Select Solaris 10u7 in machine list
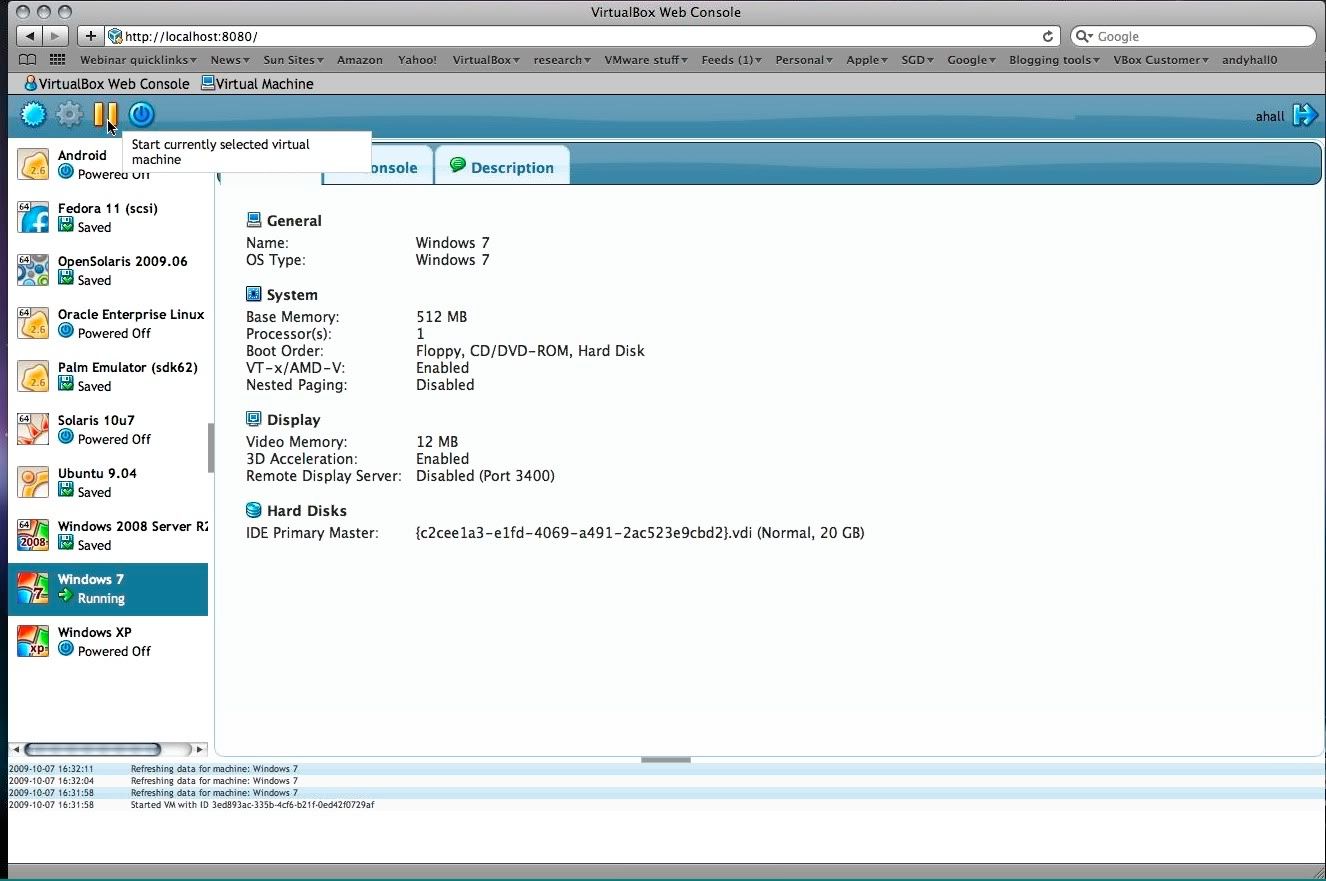This screenshot has width=1326, height=881. click(x=108, y=429)
